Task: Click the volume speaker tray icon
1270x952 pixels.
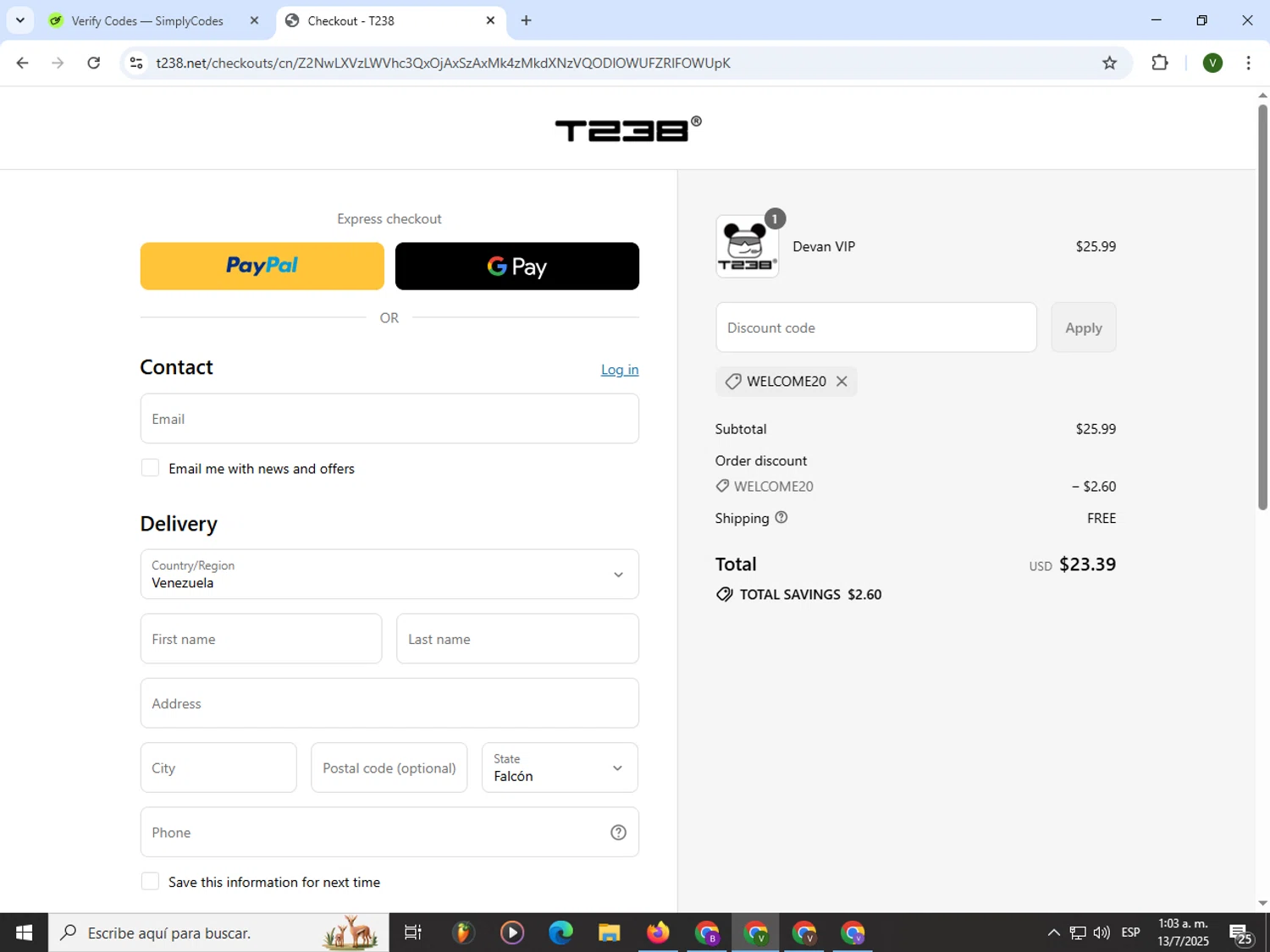Action: click(1101, 933)
